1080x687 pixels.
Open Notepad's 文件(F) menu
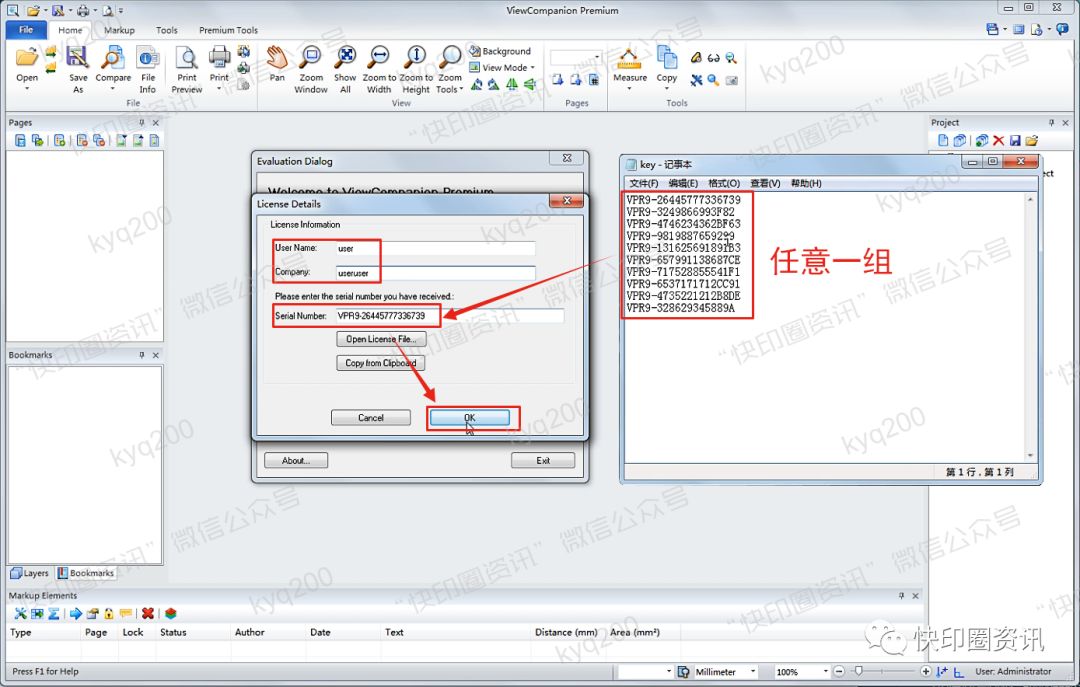click(643, 183)
